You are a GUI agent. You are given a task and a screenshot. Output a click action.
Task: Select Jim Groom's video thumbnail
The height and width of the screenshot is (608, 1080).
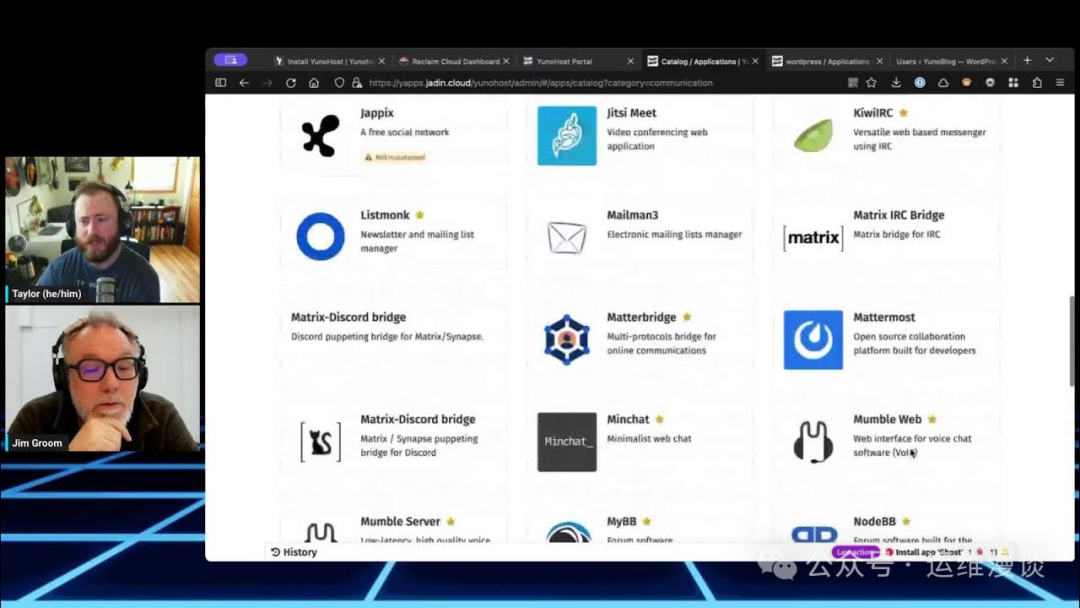click(103, 379)
